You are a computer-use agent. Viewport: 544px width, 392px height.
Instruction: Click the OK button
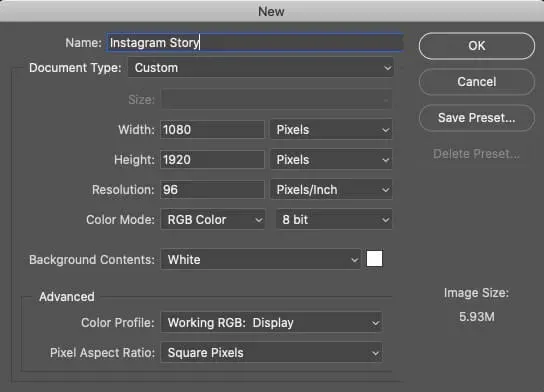tap(476, 46)
